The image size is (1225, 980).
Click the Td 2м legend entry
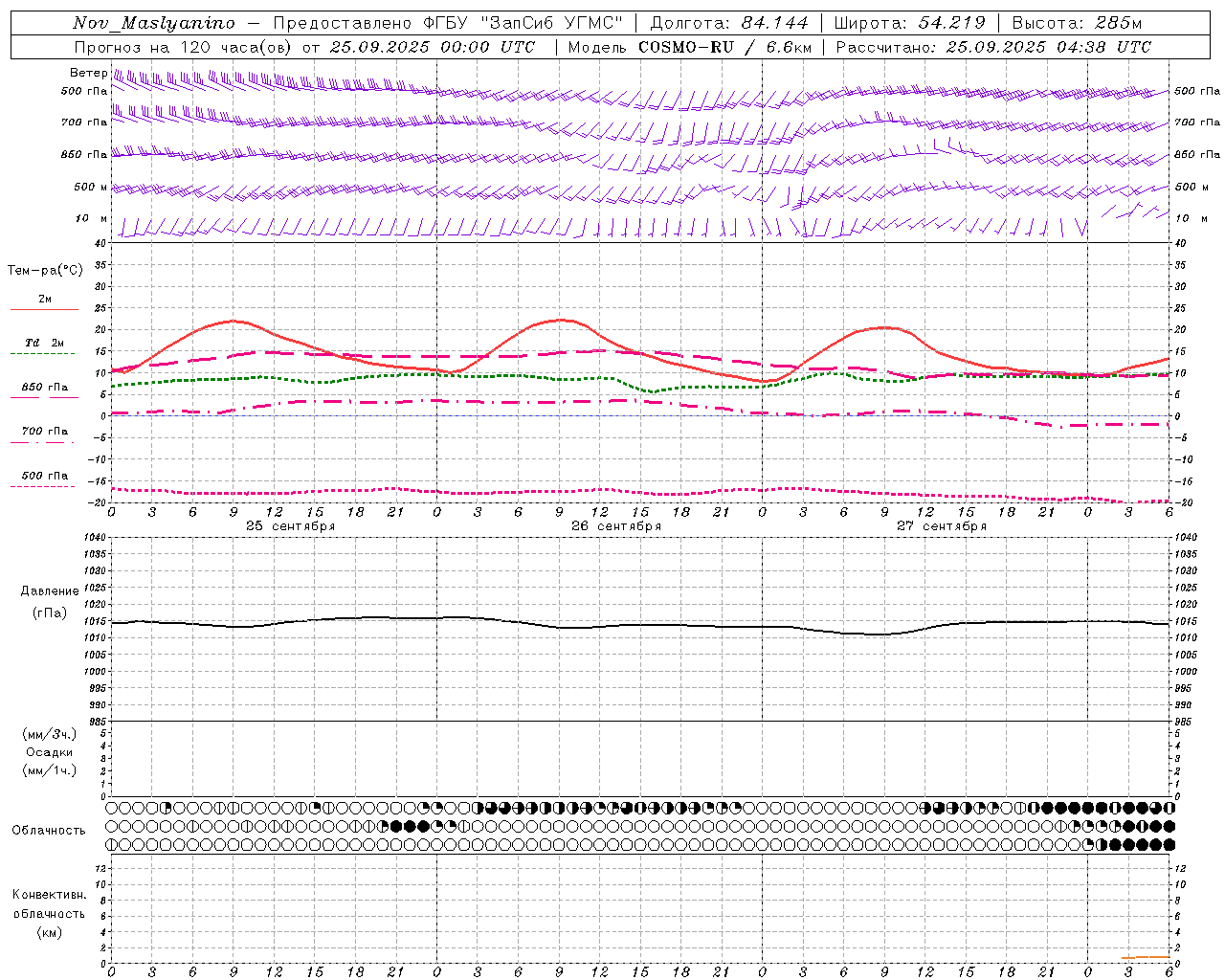tap(44, 343)
